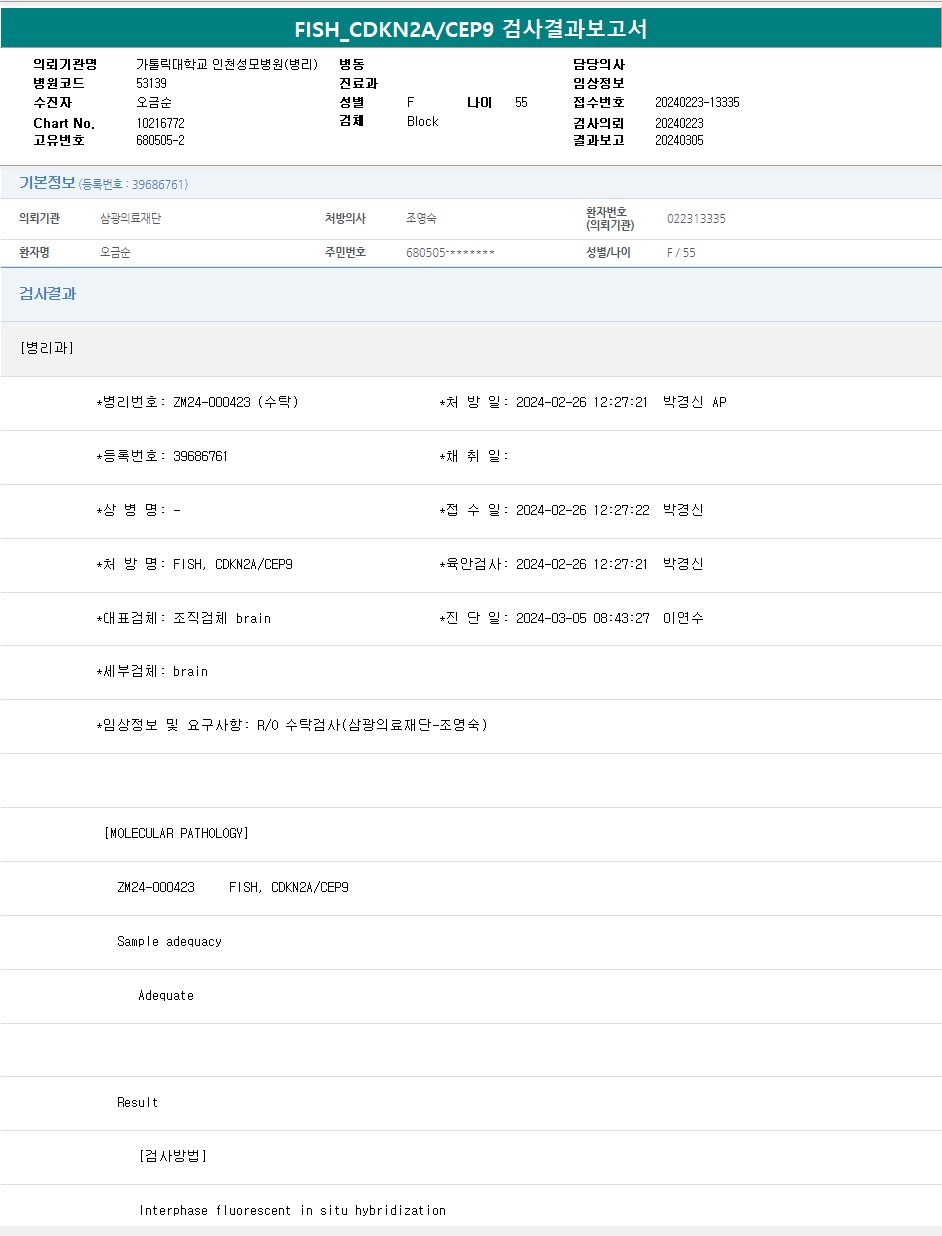Click the pathology number ZM24-000423 (수탁) line

pos(197,402)
